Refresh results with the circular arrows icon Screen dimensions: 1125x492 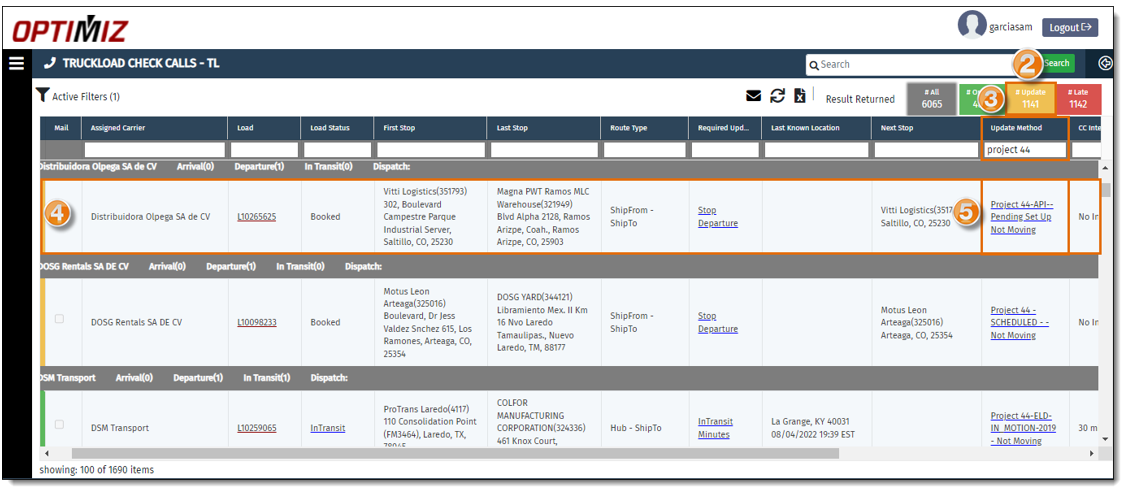[777, 96]
